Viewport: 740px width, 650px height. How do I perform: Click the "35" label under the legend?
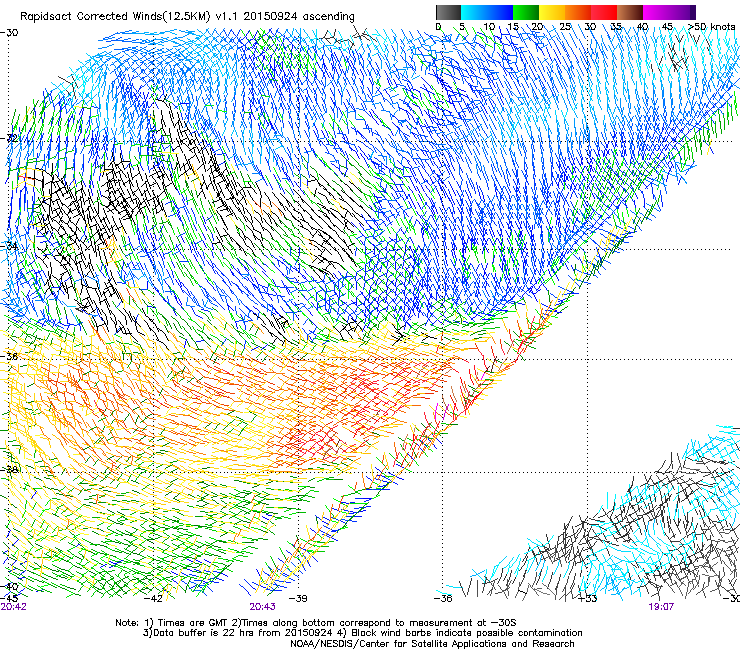click(x=616, y=27)
